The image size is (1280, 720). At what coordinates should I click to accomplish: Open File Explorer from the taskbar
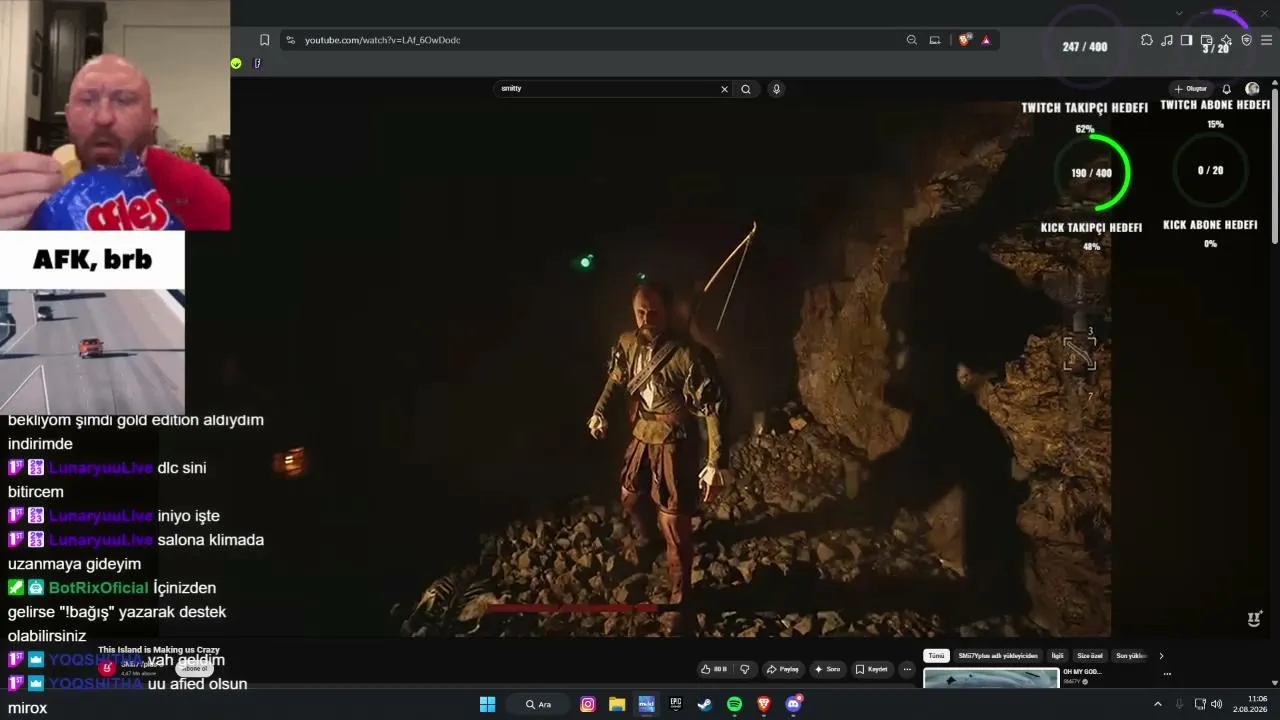click(617, 704)
